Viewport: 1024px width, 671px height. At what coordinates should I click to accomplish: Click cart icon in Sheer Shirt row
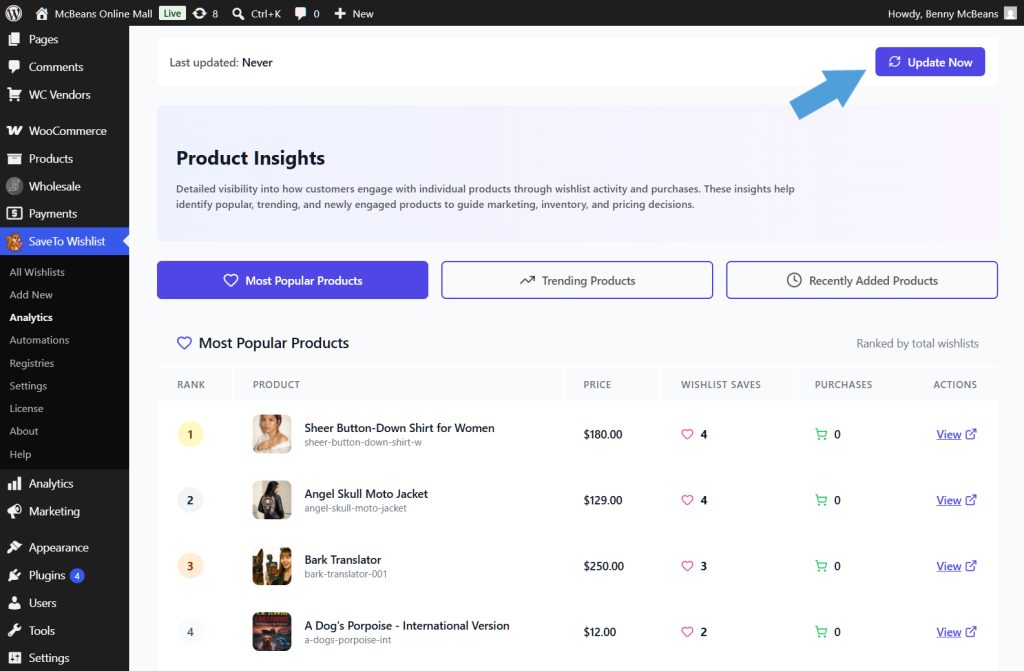click(821, 434)
